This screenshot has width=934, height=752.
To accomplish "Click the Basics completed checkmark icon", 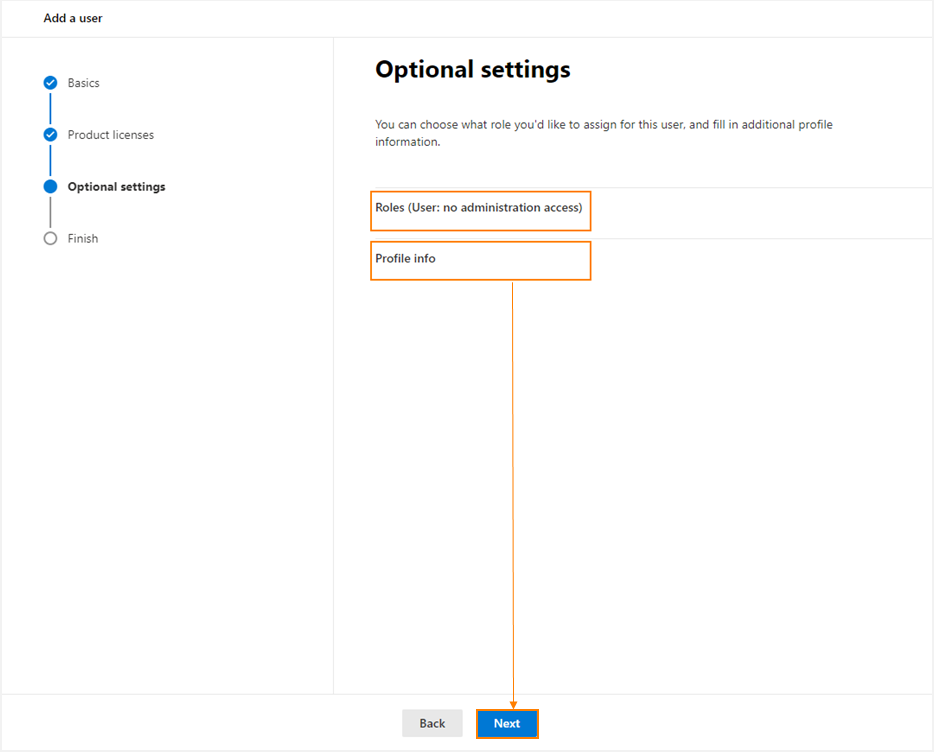I will point(50,83).
